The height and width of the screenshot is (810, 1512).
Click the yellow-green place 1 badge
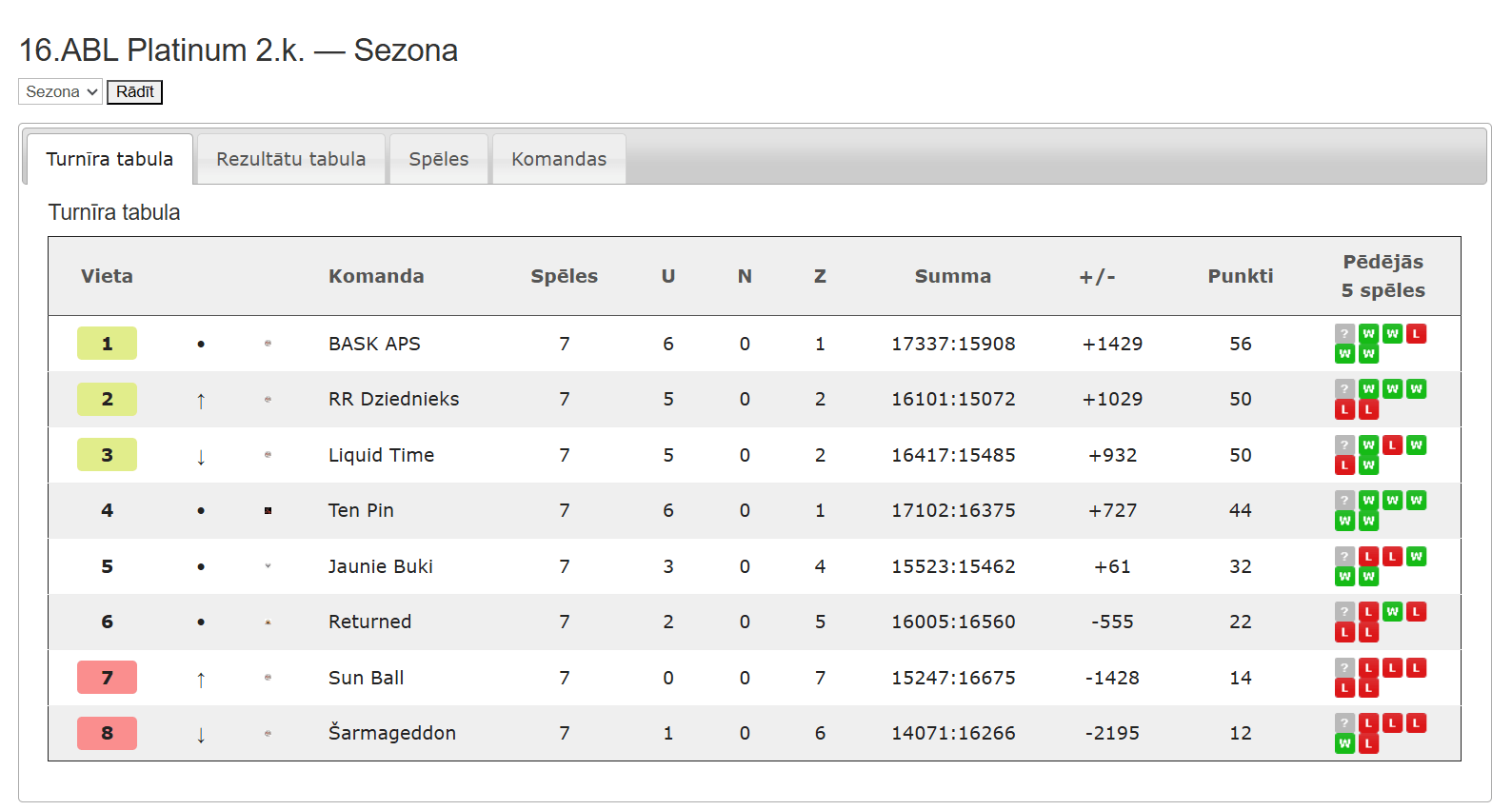click(x=107, y=344)
